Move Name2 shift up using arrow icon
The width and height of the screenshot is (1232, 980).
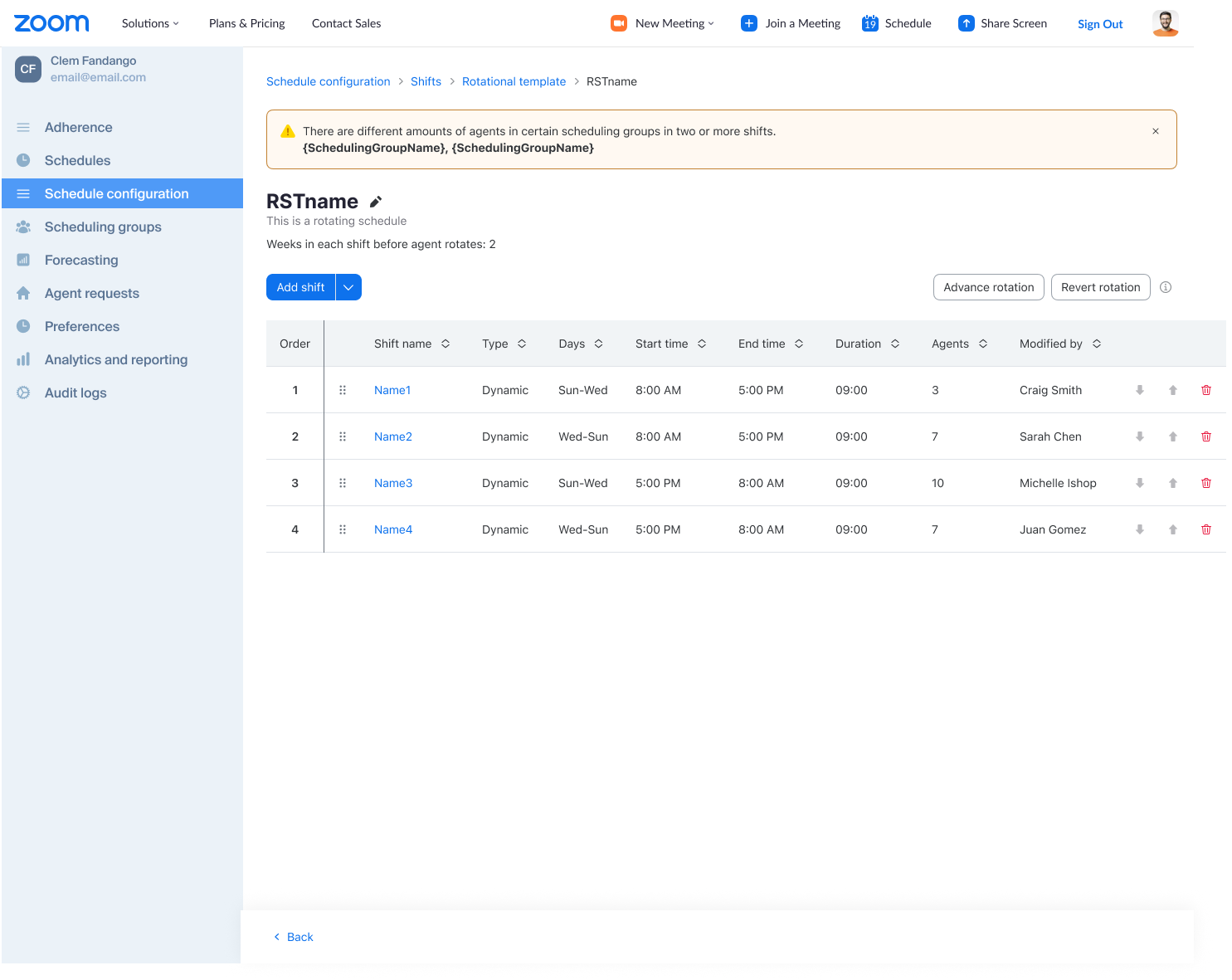1173,436
